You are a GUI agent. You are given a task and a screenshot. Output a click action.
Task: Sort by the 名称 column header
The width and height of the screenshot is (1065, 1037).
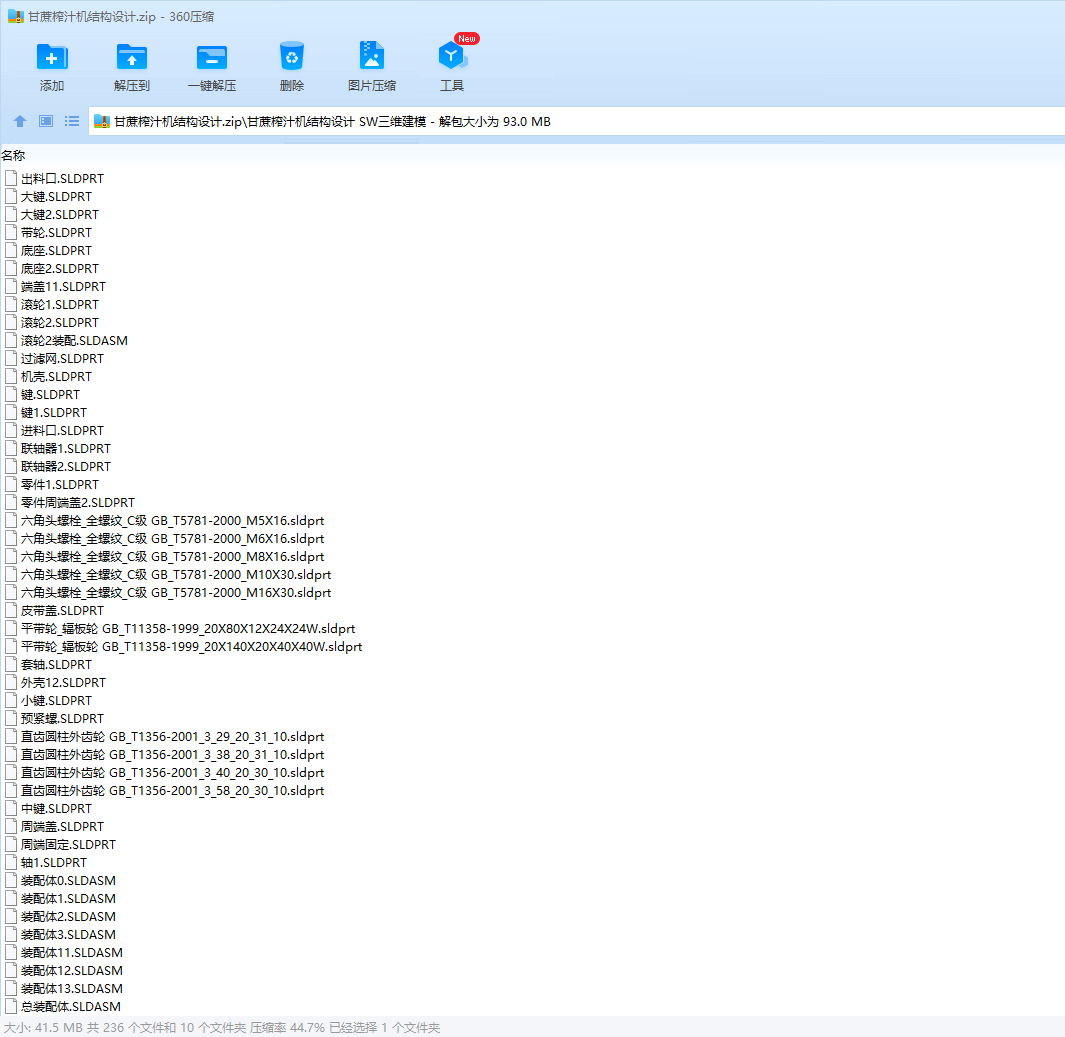point(13,156)
